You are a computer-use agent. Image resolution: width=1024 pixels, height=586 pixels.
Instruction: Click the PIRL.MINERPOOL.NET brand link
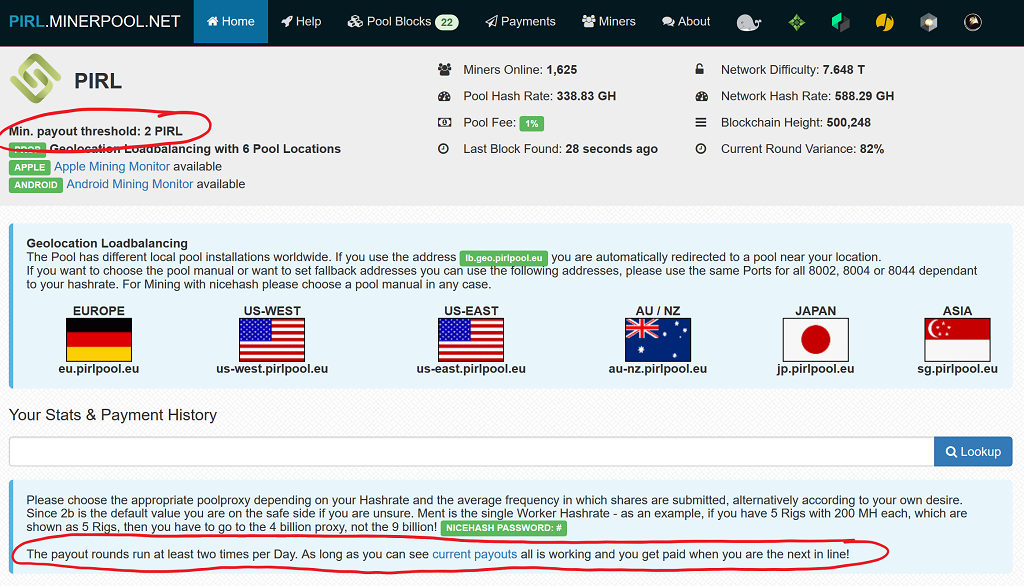[x=95, y=22]
